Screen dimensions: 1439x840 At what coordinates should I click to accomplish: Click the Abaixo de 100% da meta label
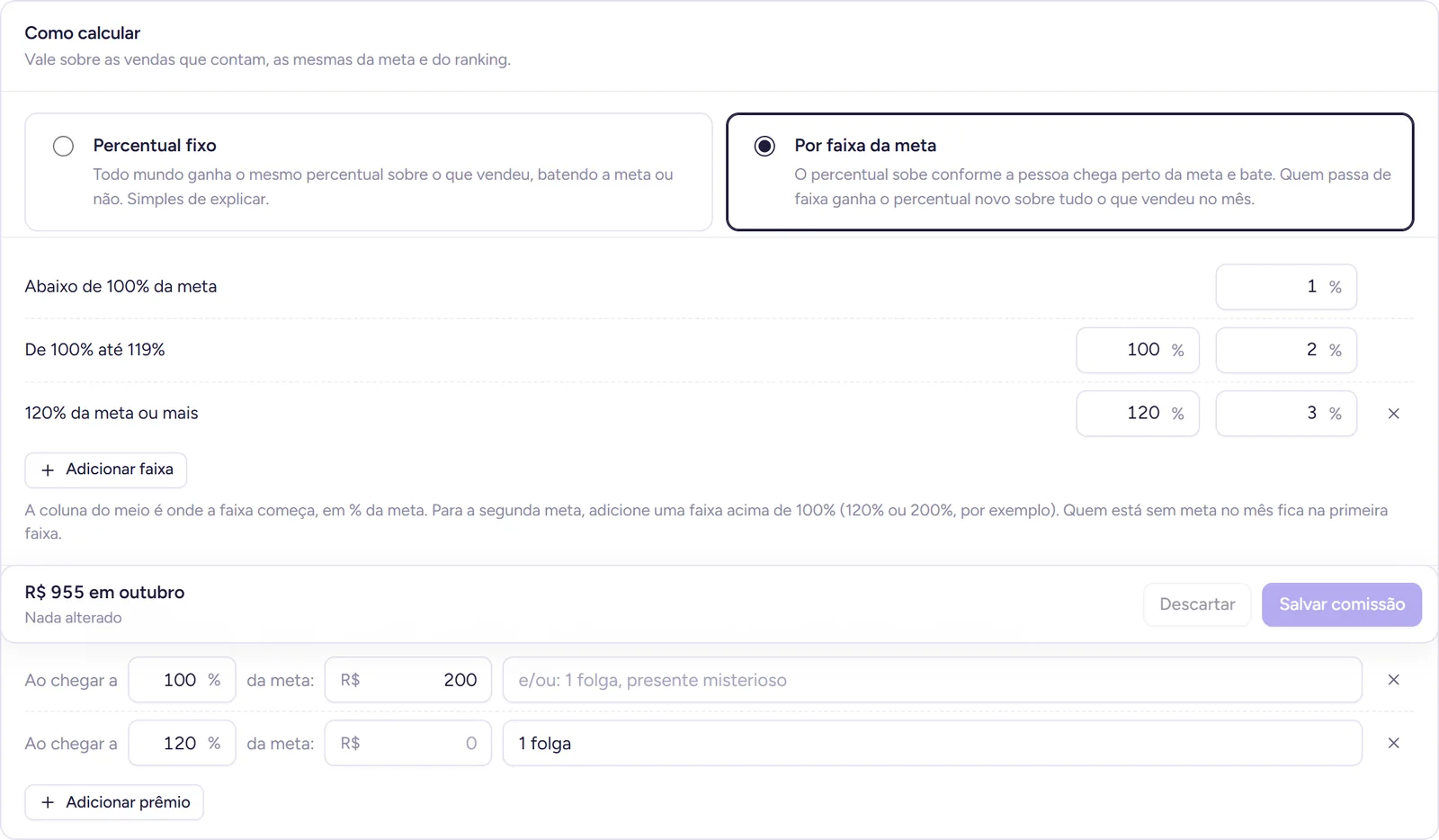click(121, 287)
